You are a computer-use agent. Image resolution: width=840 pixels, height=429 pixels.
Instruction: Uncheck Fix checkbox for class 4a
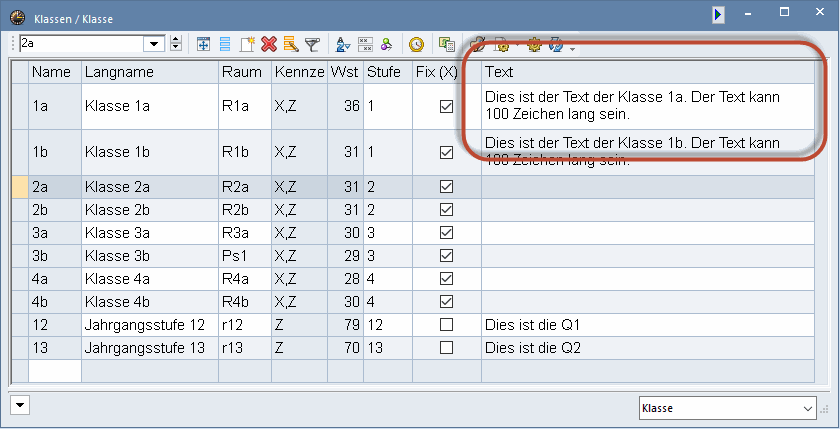(446, 279)
